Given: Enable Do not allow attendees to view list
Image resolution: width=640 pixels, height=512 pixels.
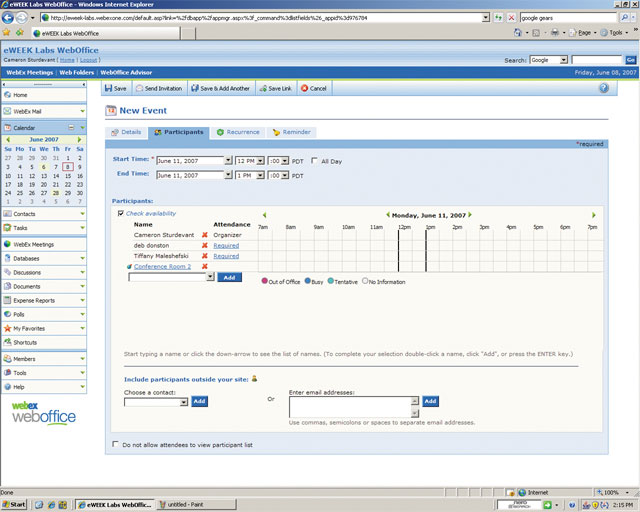Looking at the screenshot, I should (x=116, y=444).
